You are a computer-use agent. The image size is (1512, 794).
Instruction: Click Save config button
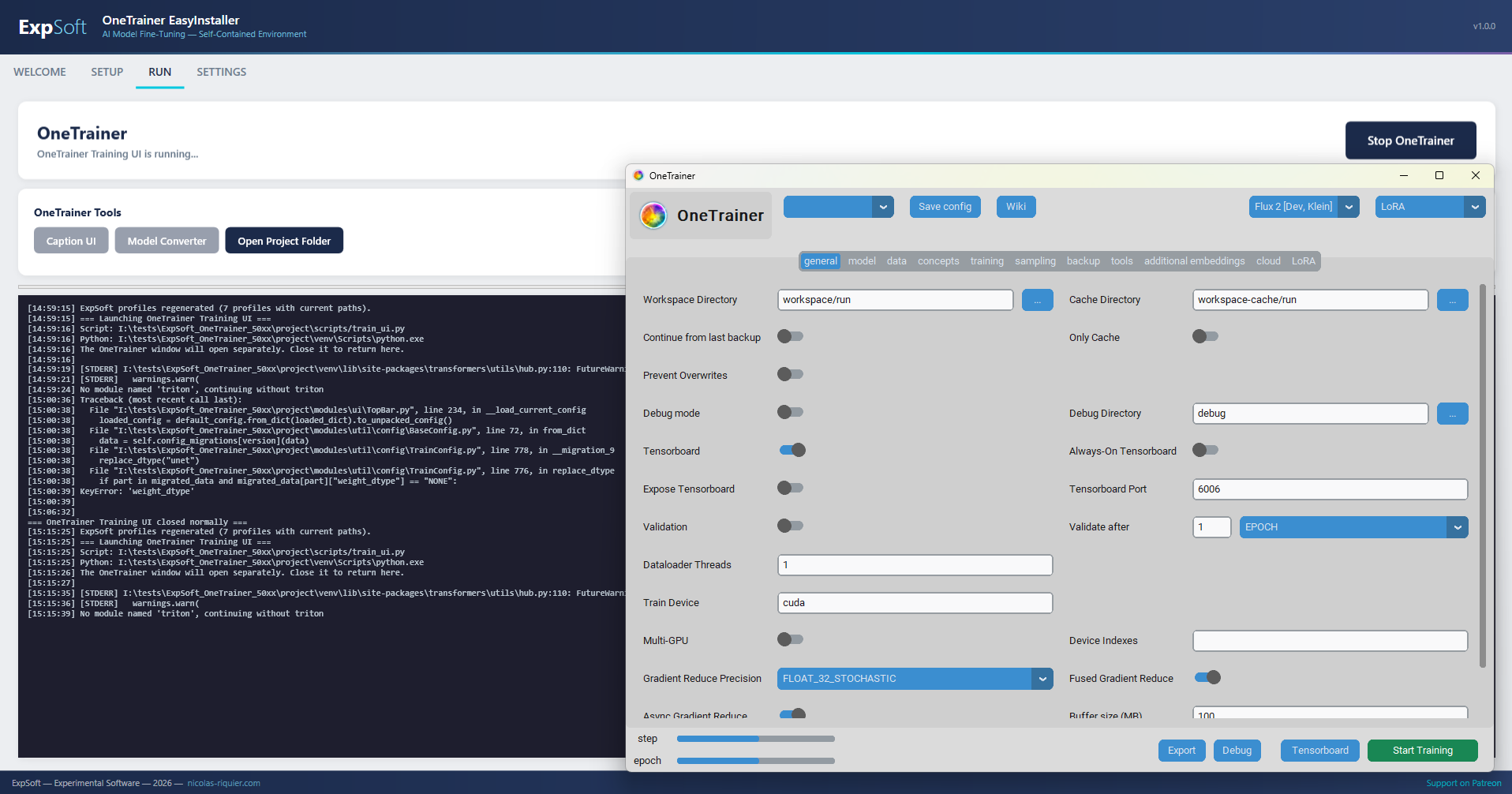click(945, 207)
